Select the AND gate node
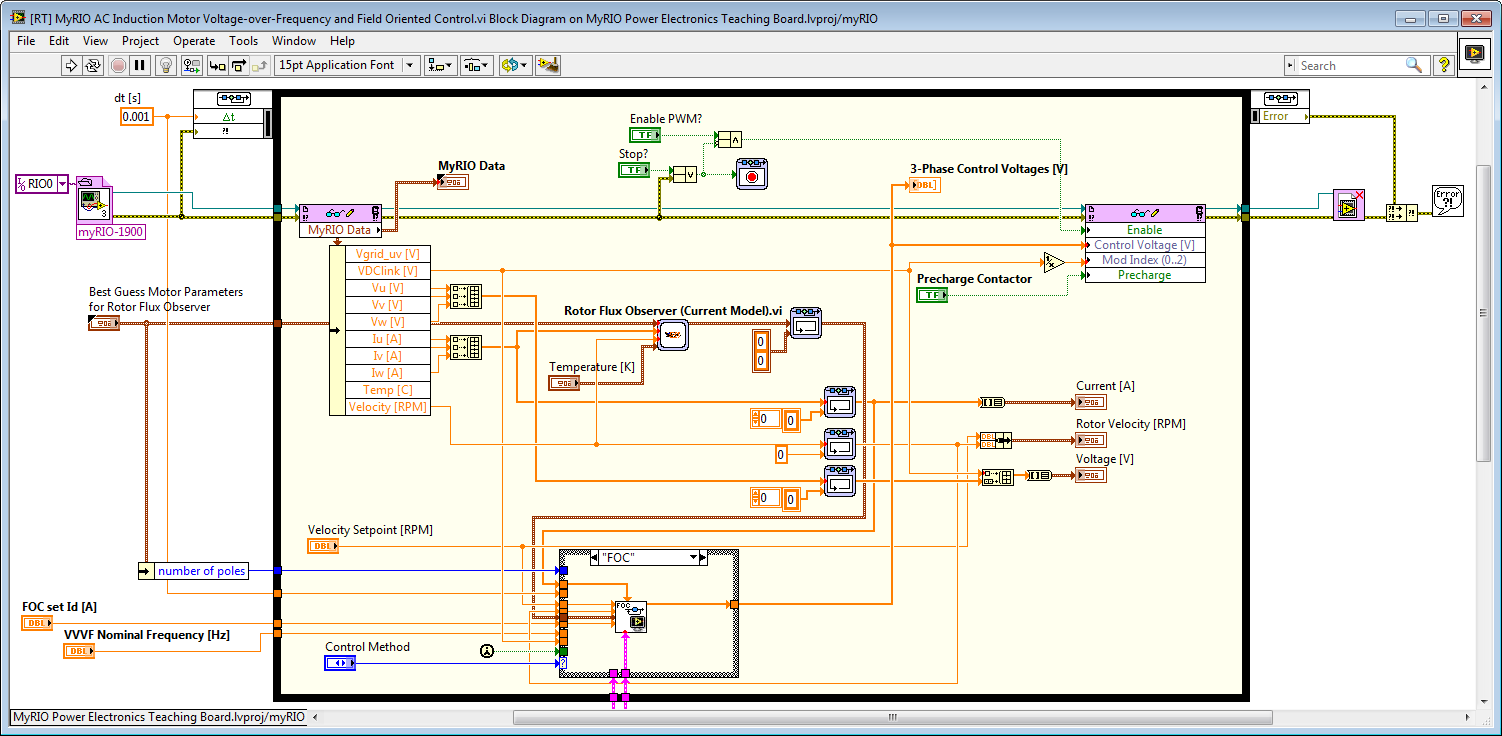1502x736 pixels. 728,139
